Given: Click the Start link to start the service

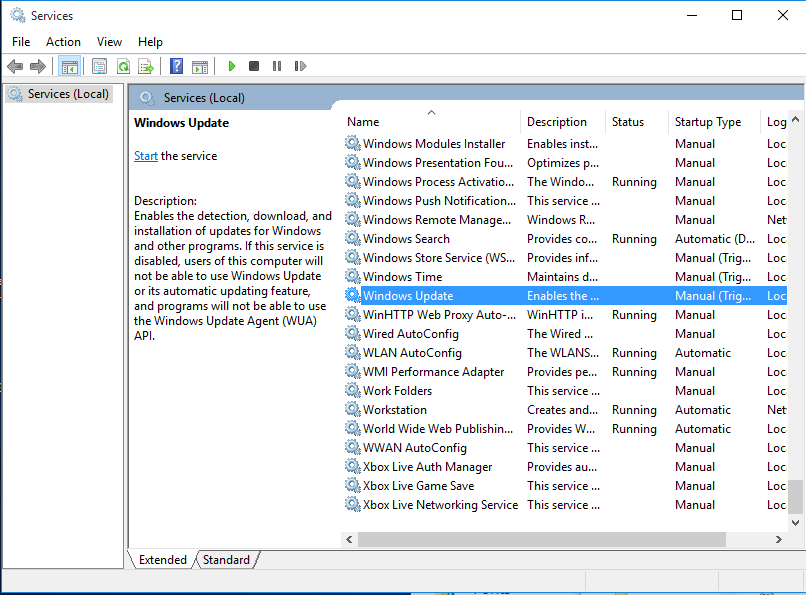Looking at the screenshot, I should pos(146,156).
